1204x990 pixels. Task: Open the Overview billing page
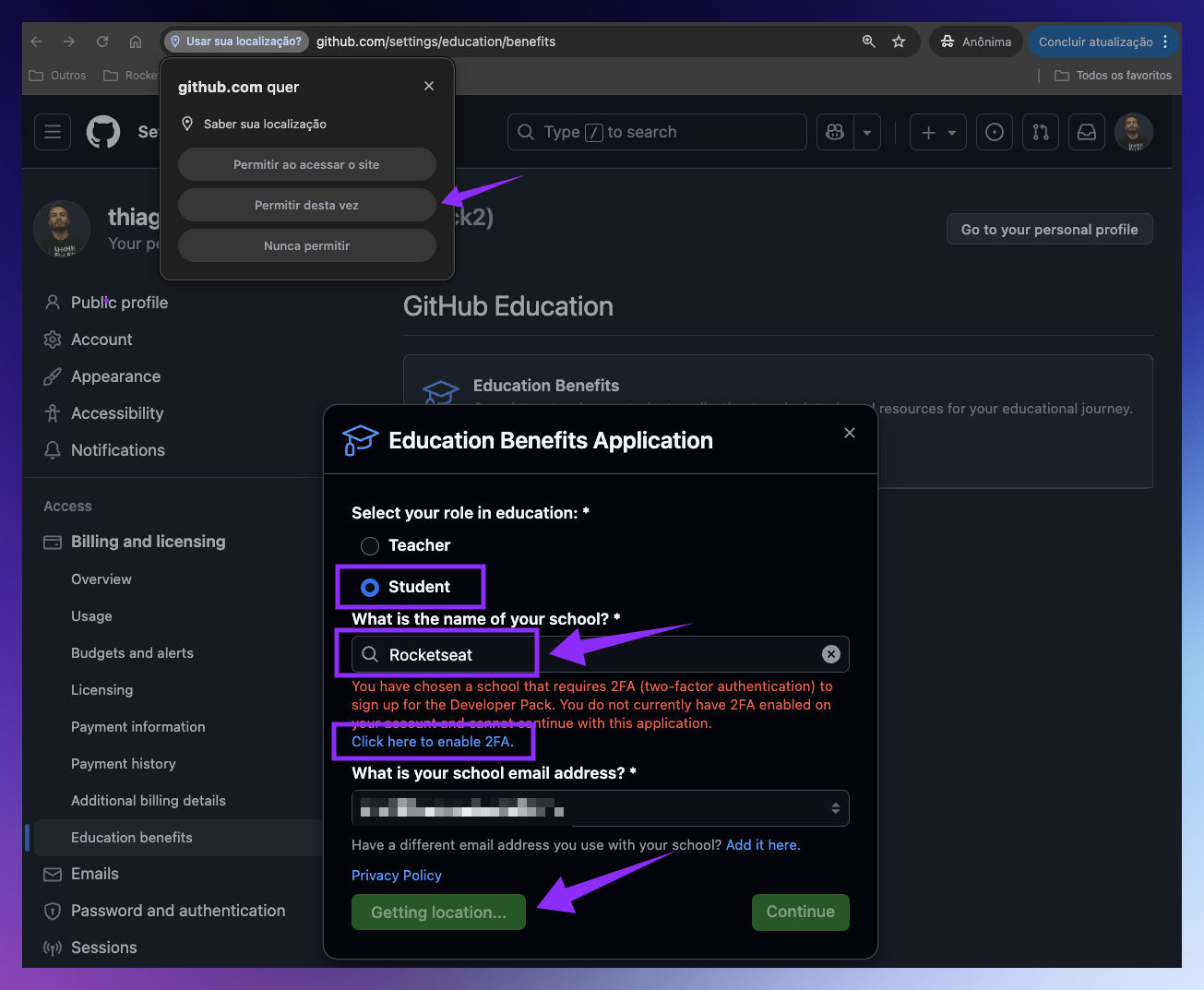(101, 579)
